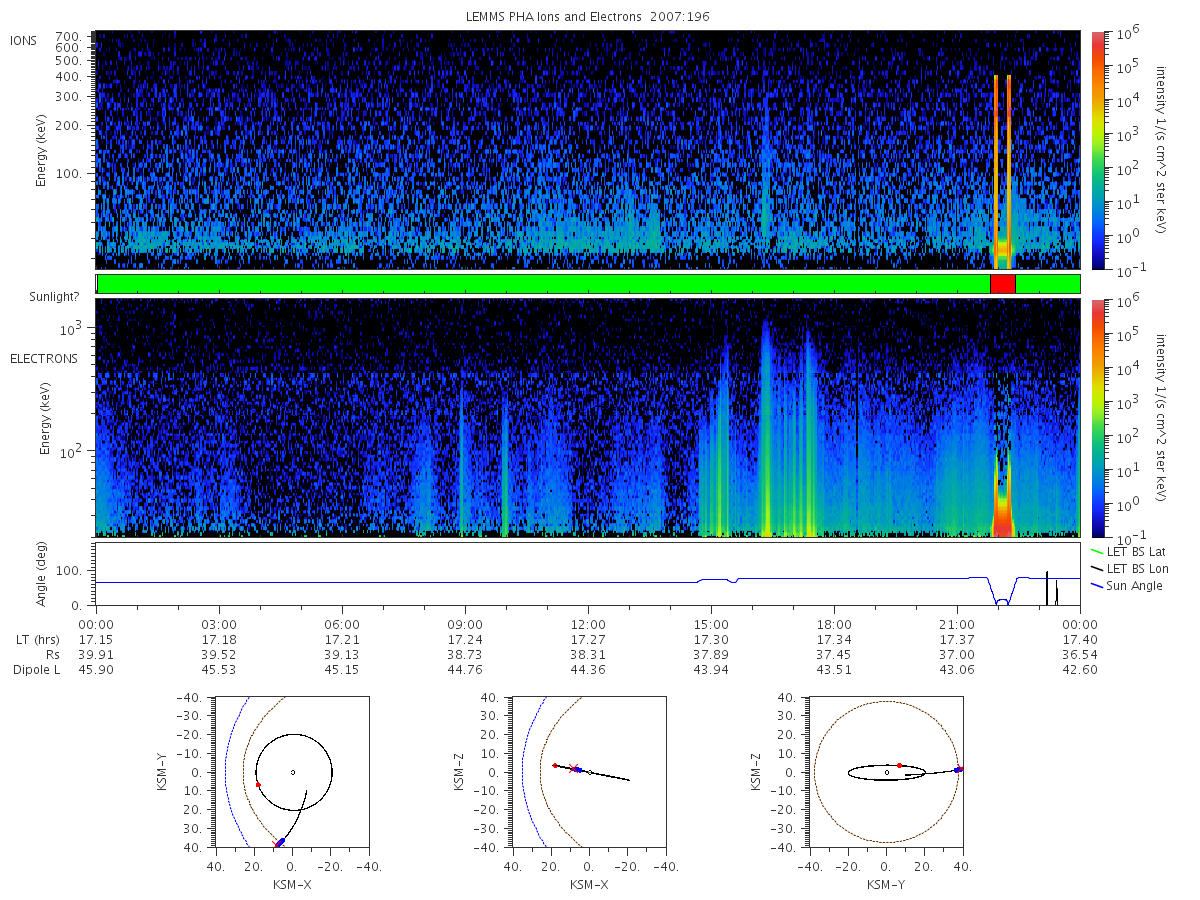The height and width of the screenshot is (900, 1200).
Task: Click the ELECTRONS panel label
Action: point(44,358)
